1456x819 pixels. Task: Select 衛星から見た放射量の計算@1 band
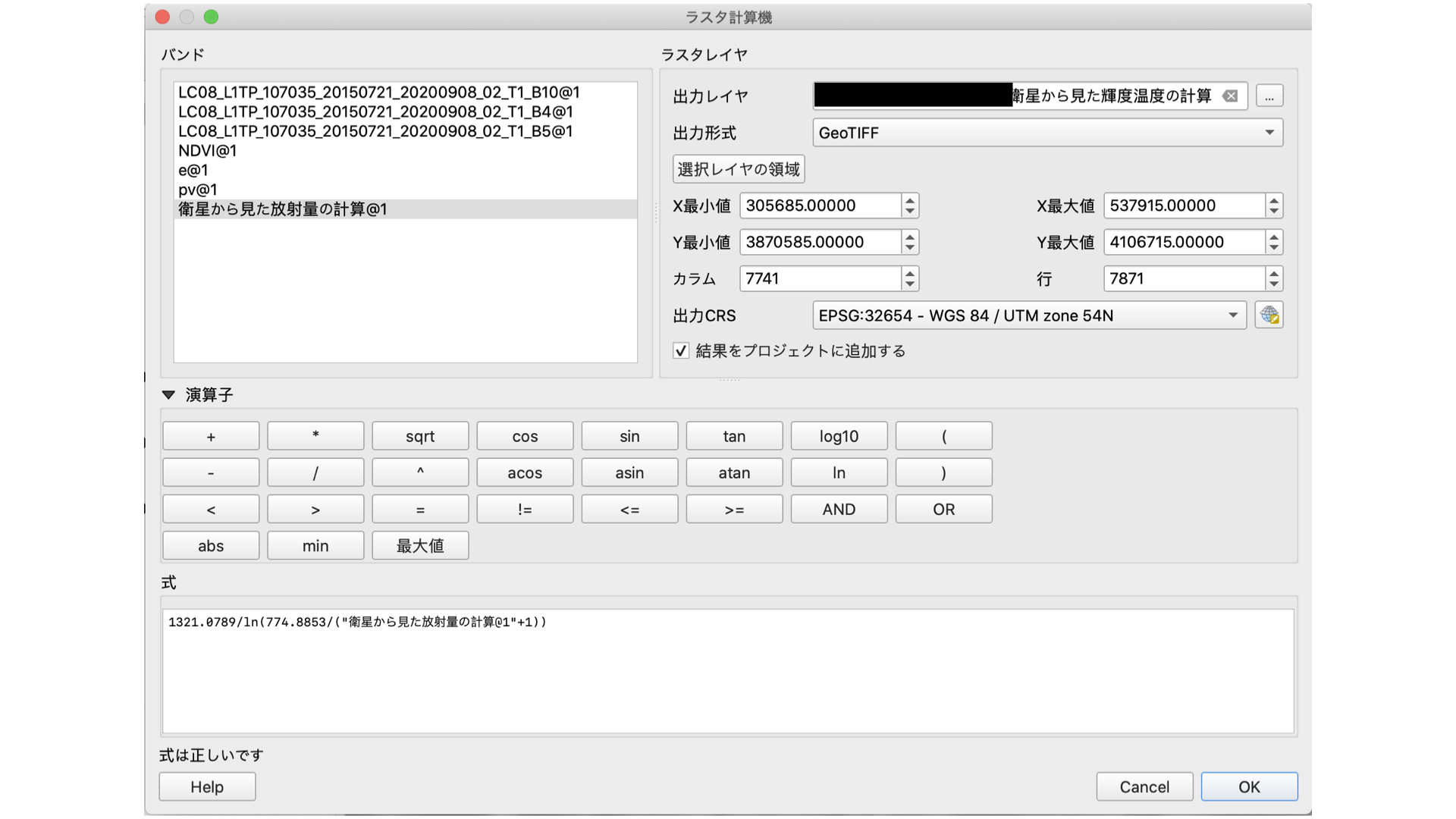click(405, 209)
